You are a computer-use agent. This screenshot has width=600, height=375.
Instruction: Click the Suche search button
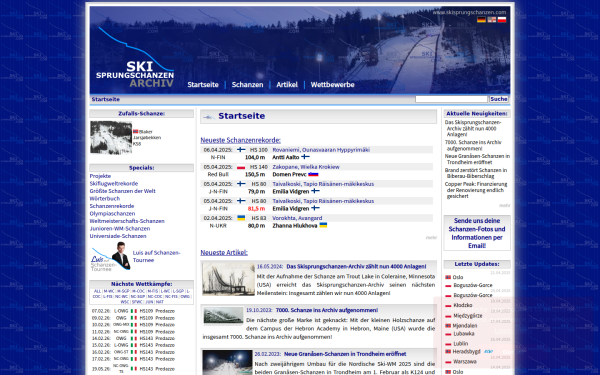coord(499,99)
